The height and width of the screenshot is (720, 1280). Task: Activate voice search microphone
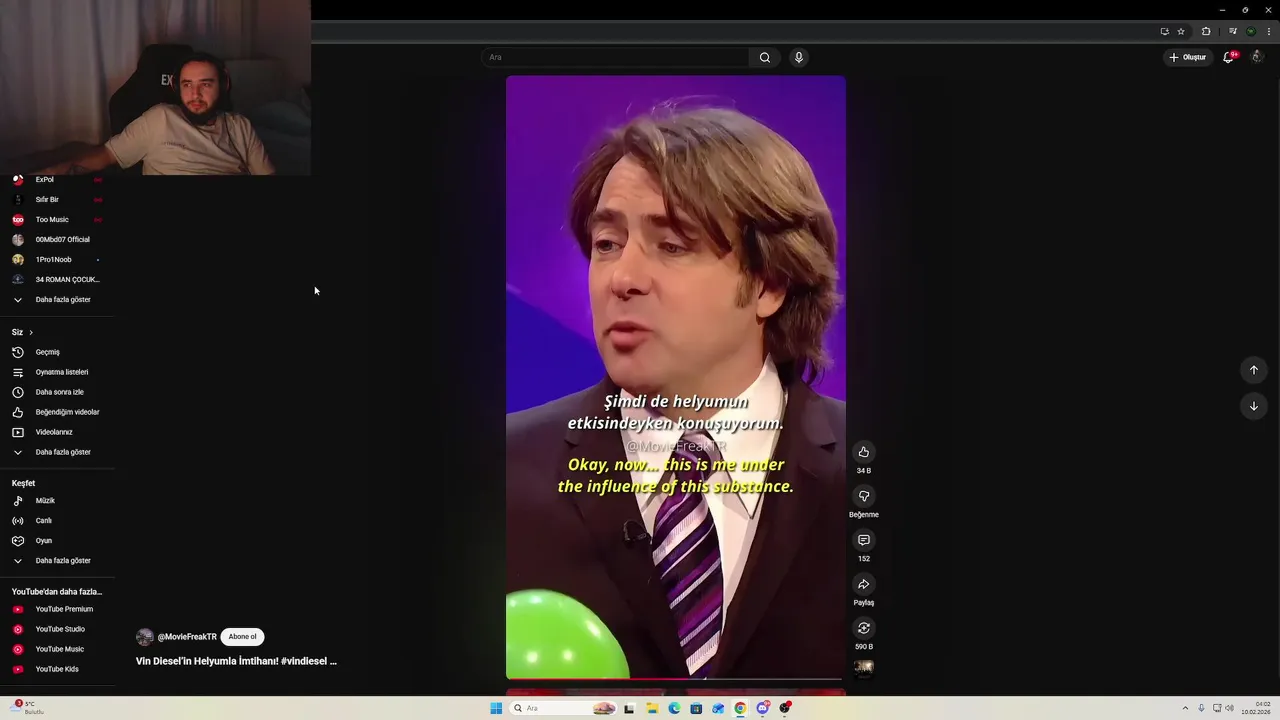(798, 57)
